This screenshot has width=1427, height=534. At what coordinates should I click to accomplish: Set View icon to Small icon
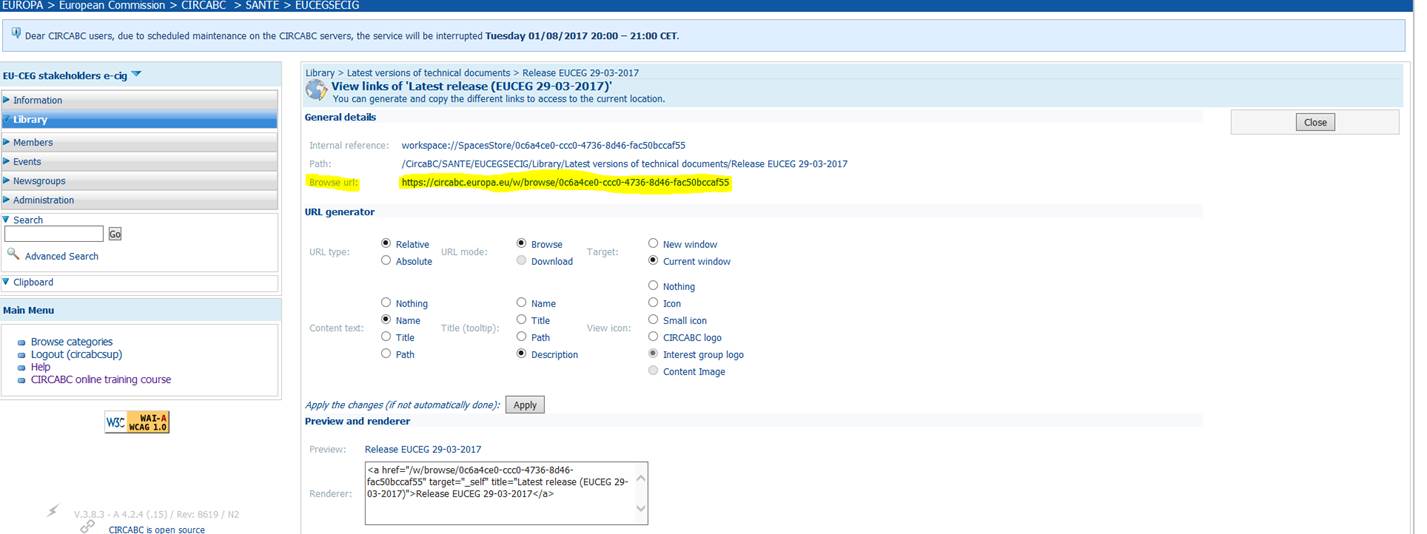tap(653, 319)
